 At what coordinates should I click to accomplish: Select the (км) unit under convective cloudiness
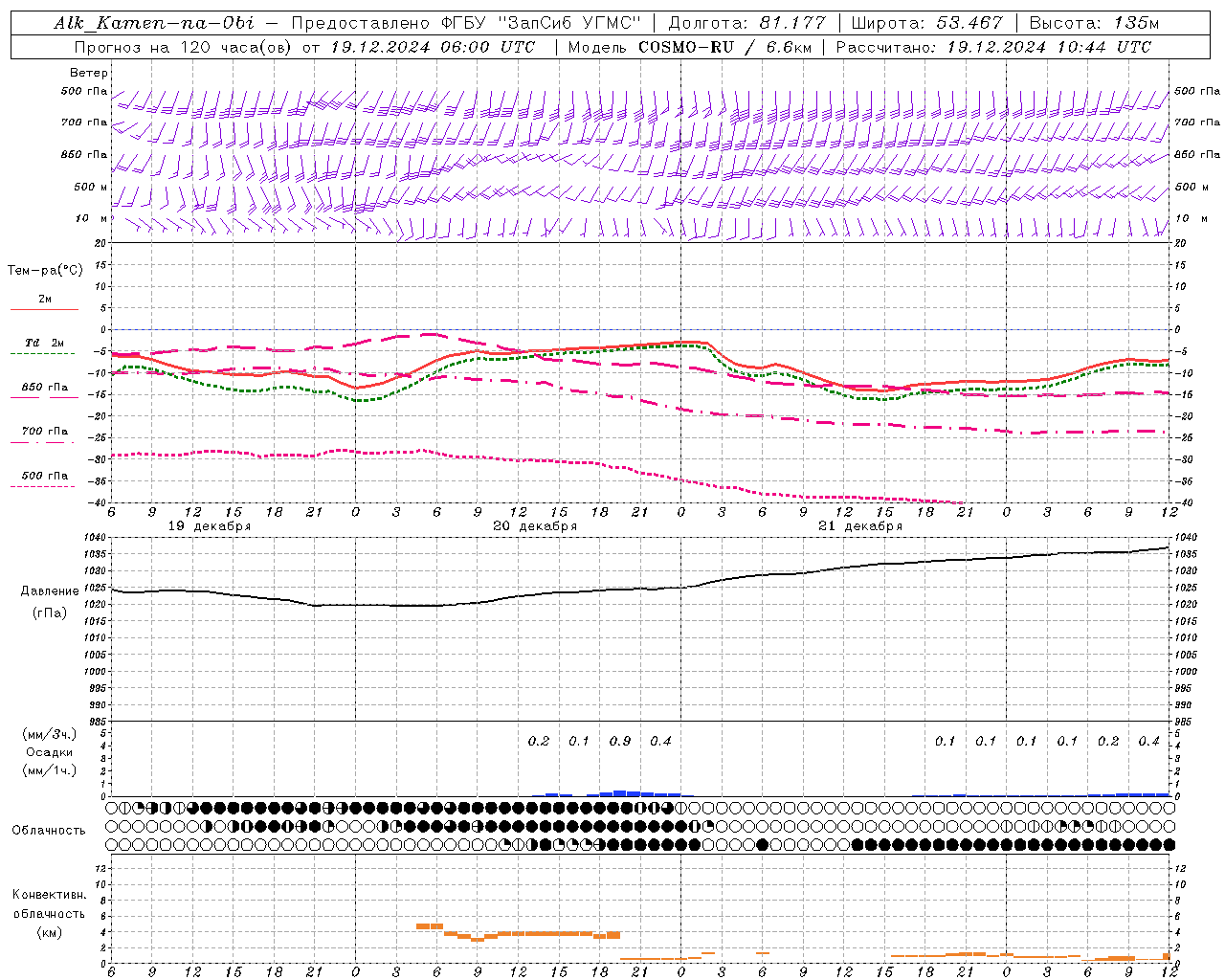point(49,932)
